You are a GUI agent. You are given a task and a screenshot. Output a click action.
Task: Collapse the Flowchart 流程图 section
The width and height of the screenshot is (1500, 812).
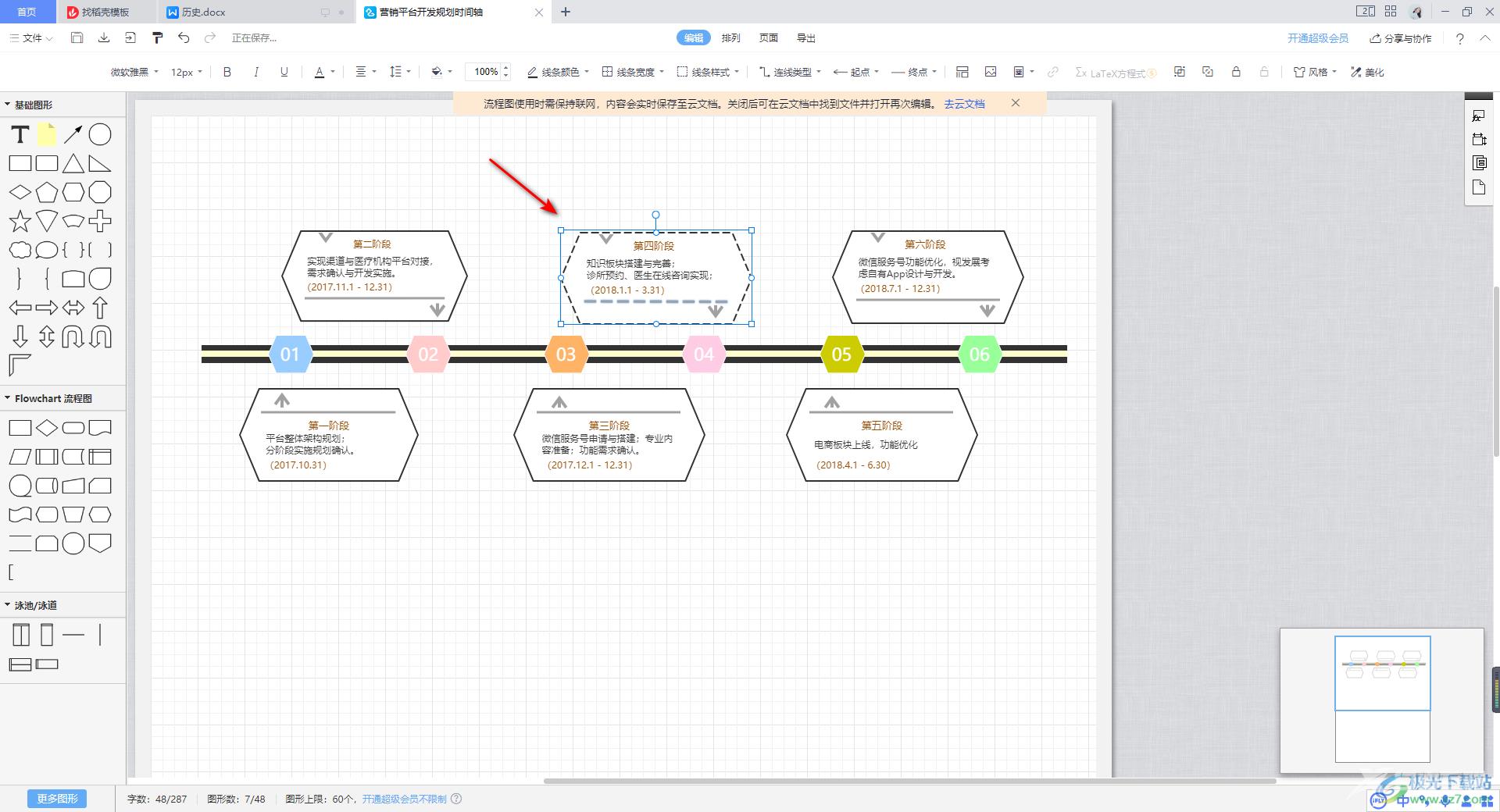(x=48, y=398)
